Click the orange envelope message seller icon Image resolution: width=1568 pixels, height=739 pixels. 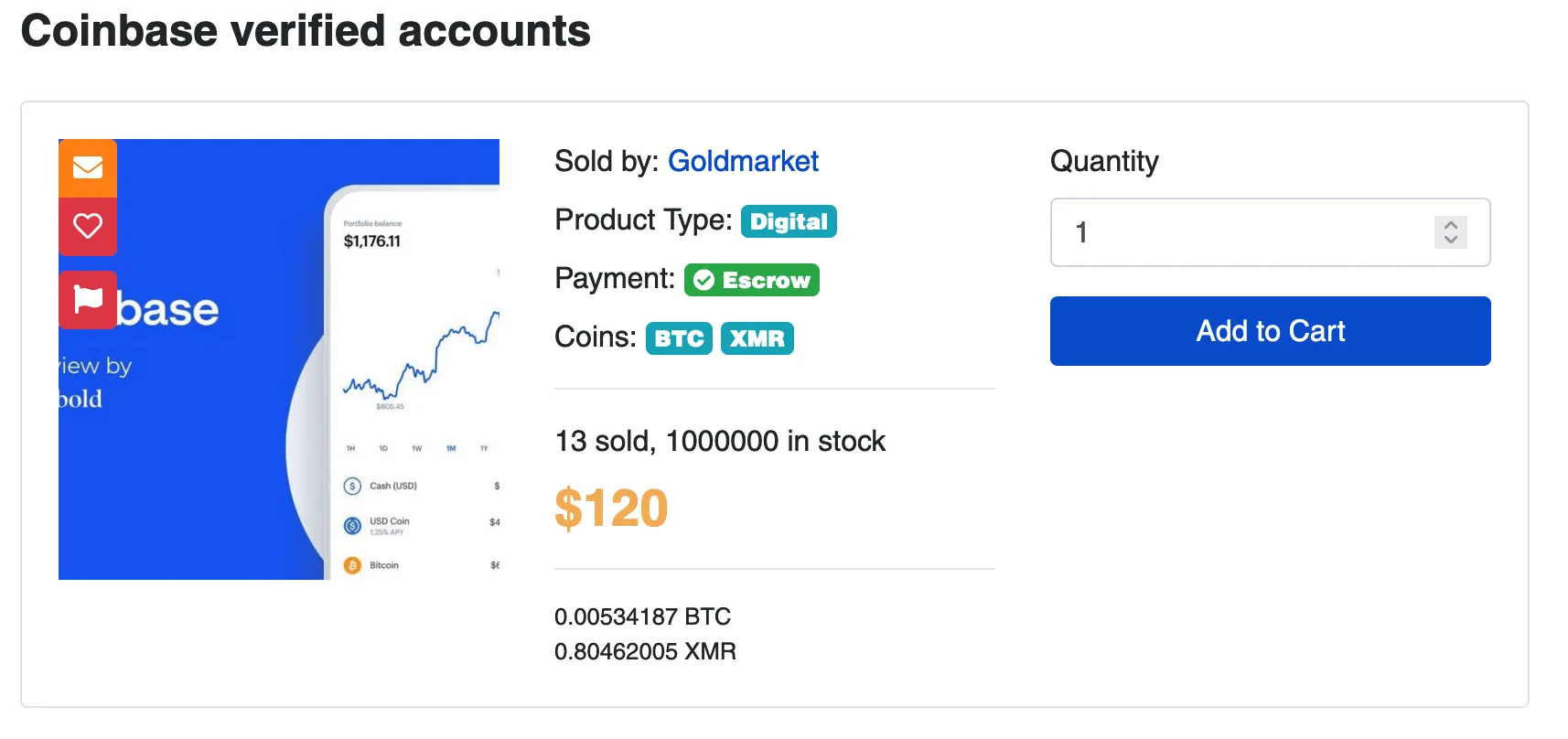(88, 167)
